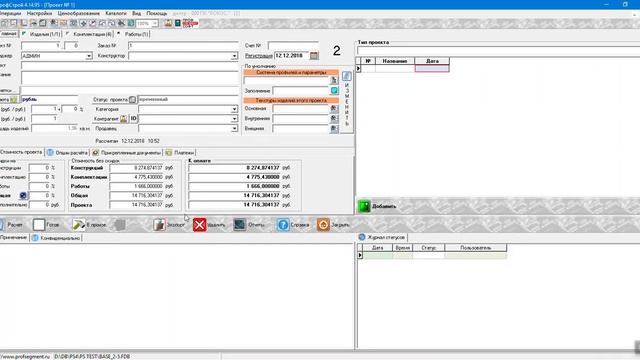Screen dimensions: 640x360
Task: Open the Категория dropdown list
Action: [234, 109]
